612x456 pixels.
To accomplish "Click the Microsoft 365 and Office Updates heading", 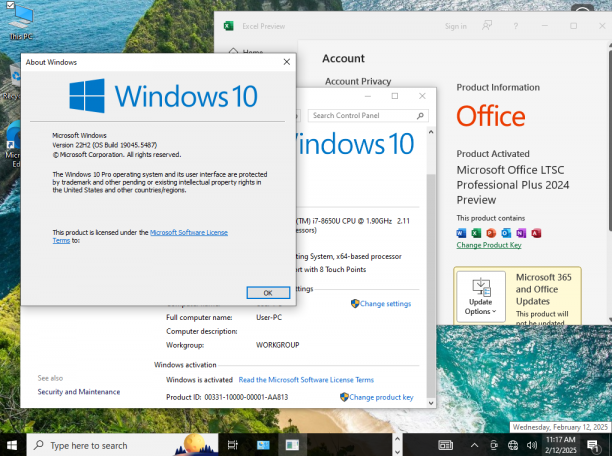I will click(543, 289).
